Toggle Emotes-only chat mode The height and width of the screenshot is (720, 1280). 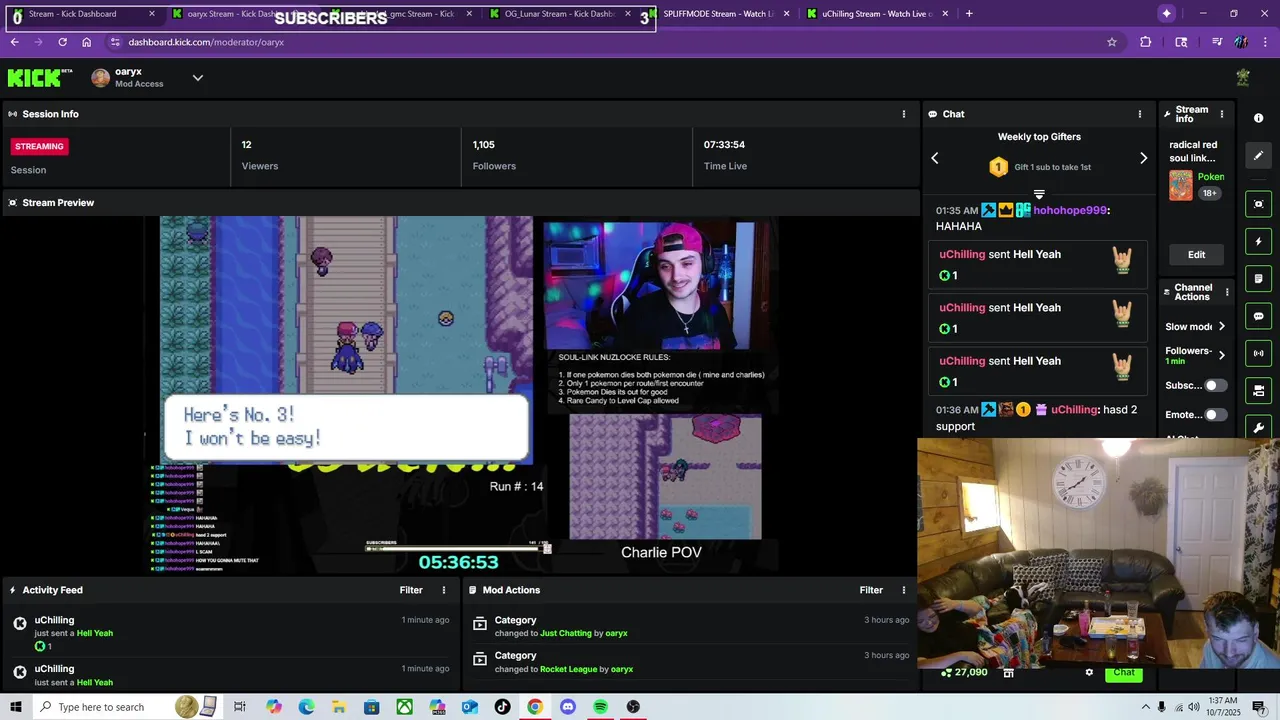click(x=1215, y=414)
